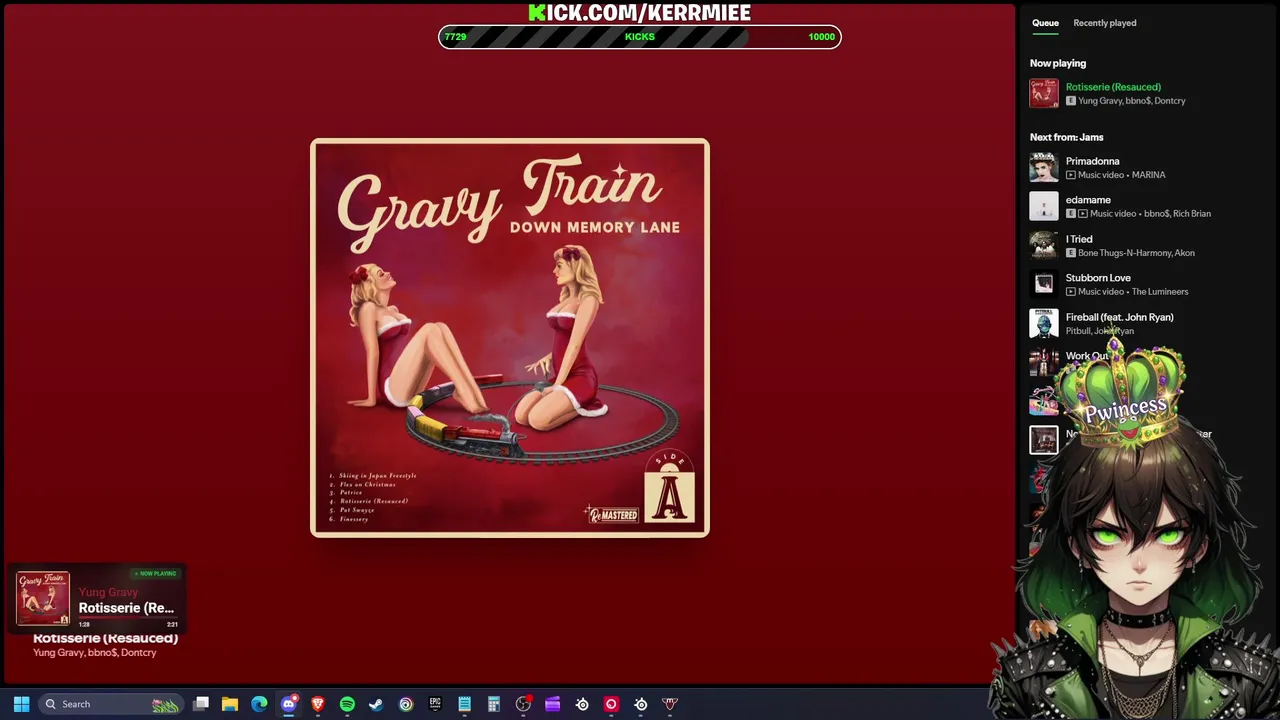The image size is (1280, 720).
Task: Play Stubborn Love from the queue
Action: (x=1098, y=278)
